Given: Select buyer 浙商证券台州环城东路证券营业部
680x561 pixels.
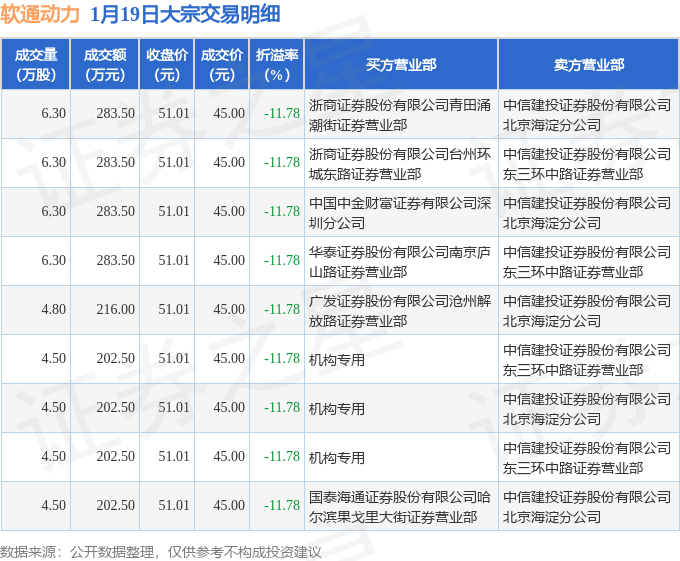Looking at the screenshot, I should click(x=400, y=164).
